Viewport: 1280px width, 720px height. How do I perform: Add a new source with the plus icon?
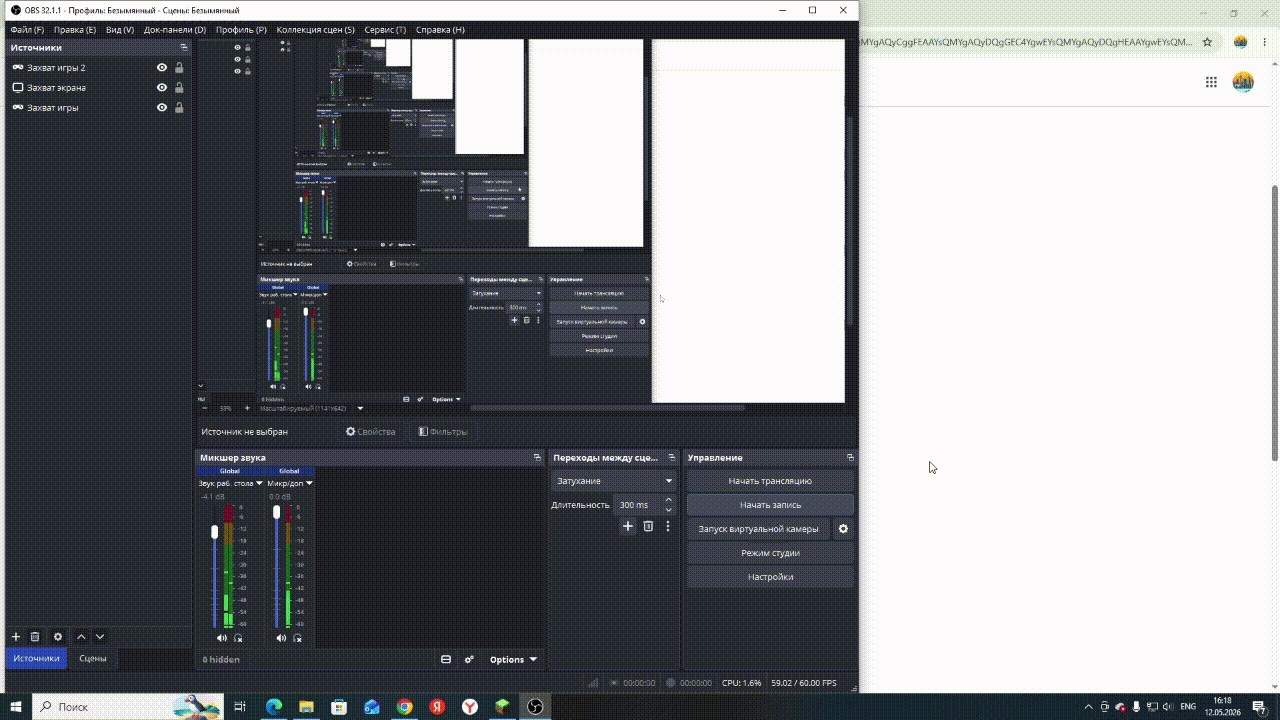pos(15,637)
